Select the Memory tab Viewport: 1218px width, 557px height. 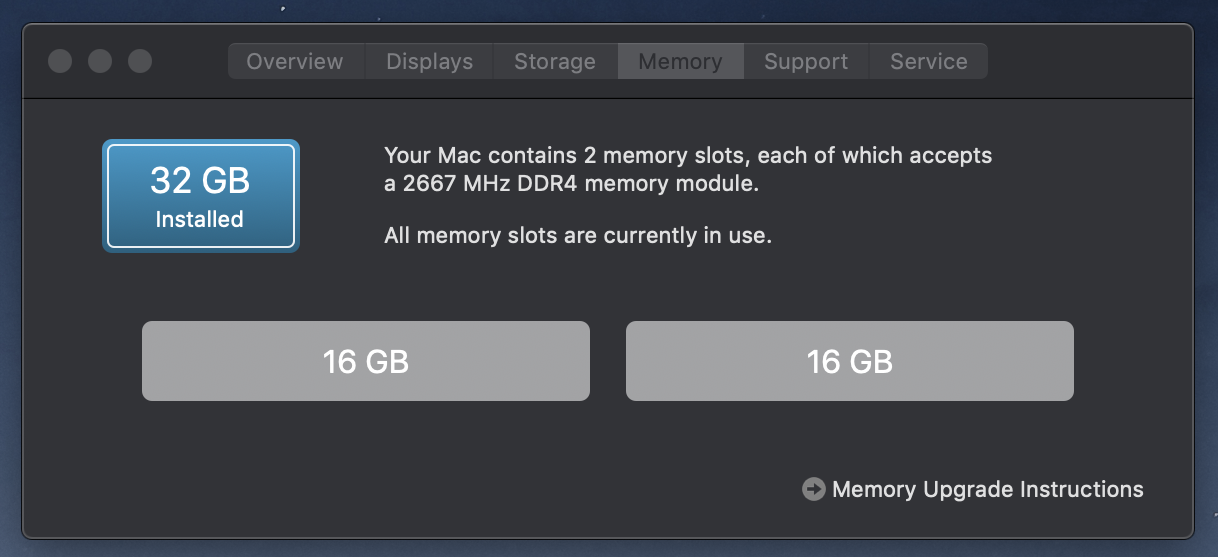pyautogui.click(x=680, y=61)
